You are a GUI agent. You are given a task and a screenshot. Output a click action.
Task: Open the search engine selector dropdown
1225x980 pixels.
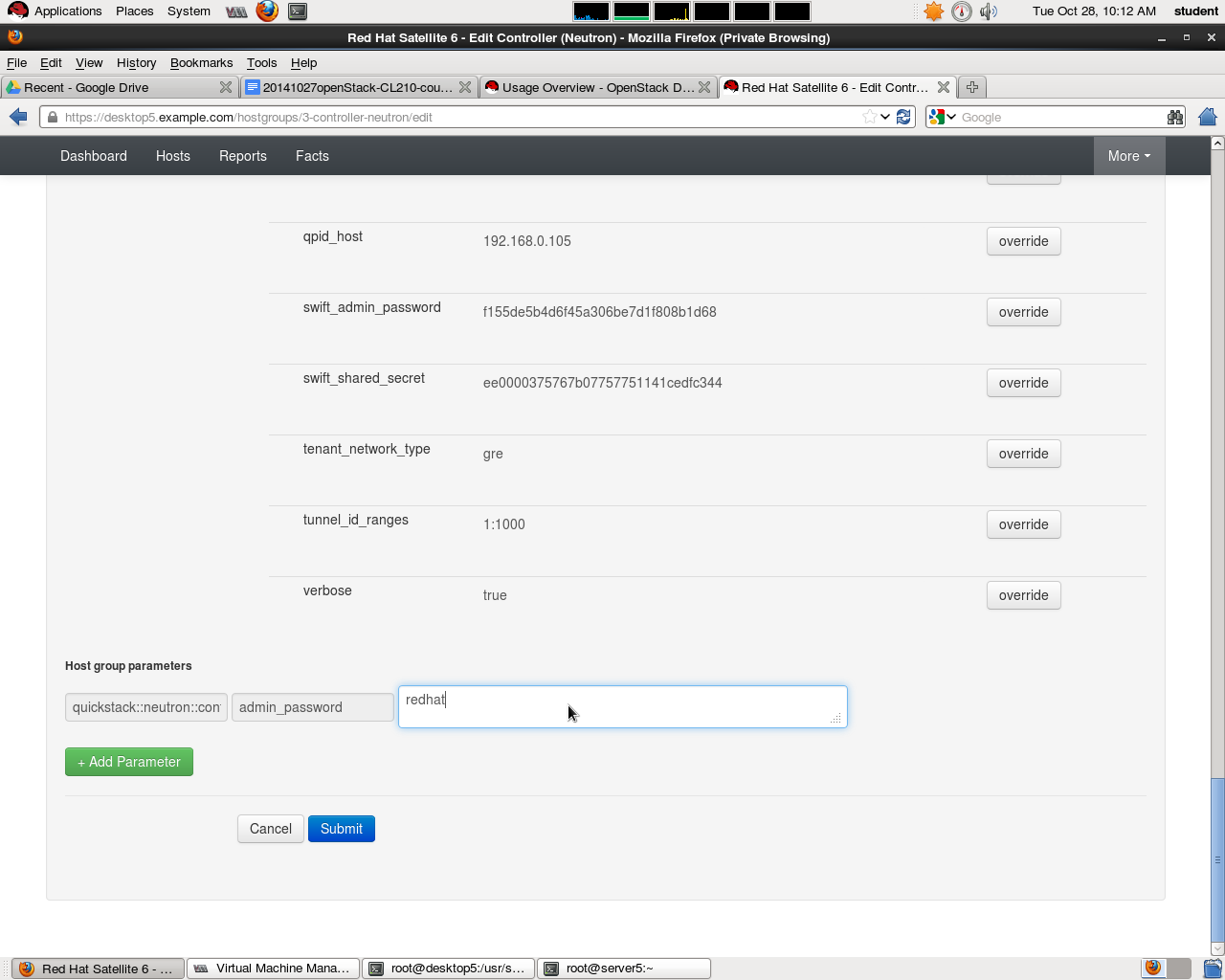(943, 117)
